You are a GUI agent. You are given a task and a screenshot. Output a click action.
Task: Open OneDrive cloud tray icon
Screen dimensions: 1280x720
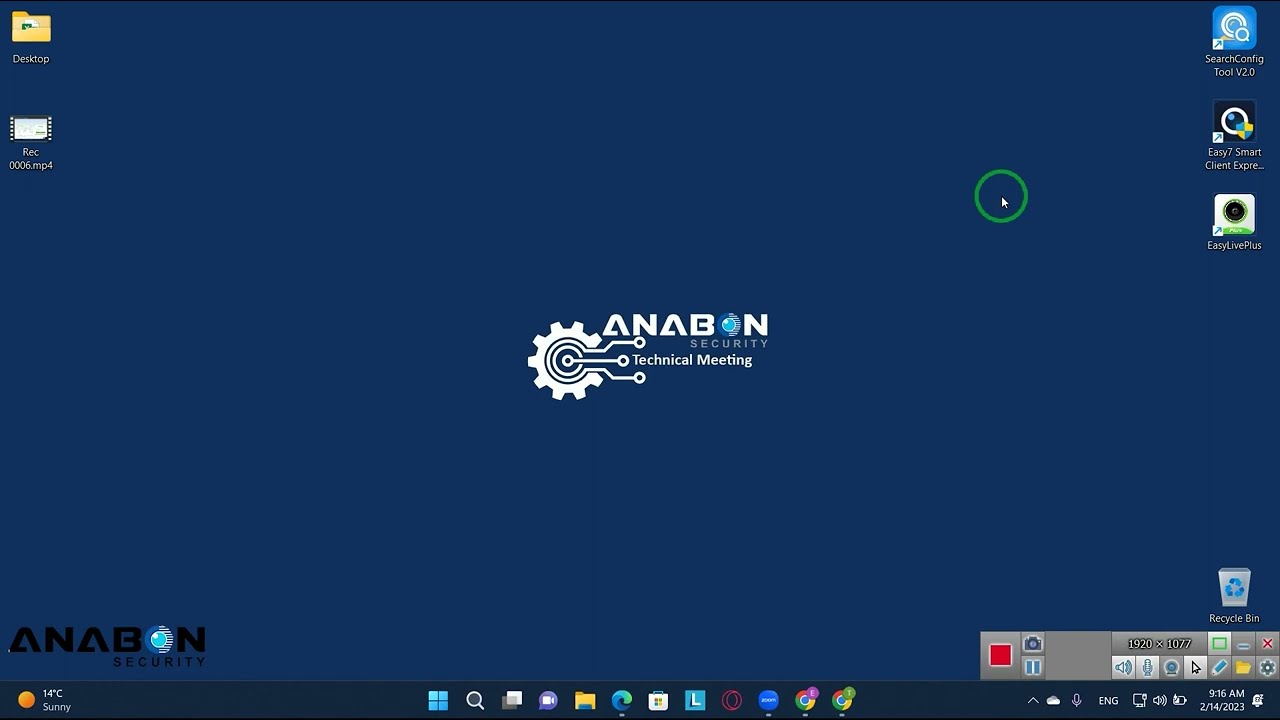[x=1053, y=700]
